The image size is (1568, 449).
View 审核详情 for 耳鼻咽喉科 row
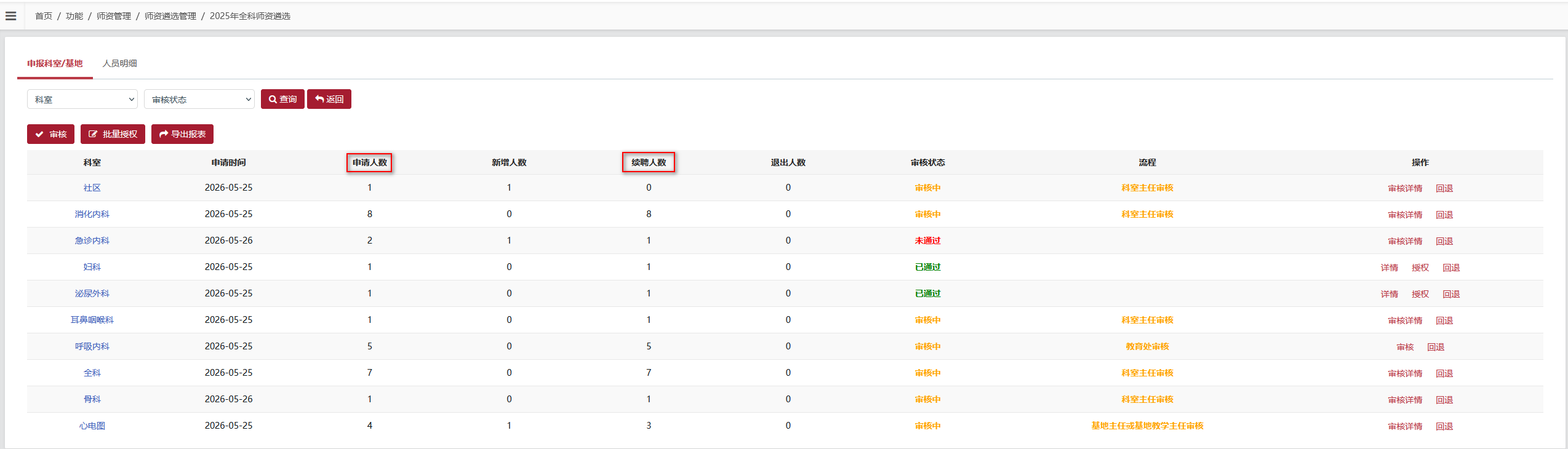1405,320
